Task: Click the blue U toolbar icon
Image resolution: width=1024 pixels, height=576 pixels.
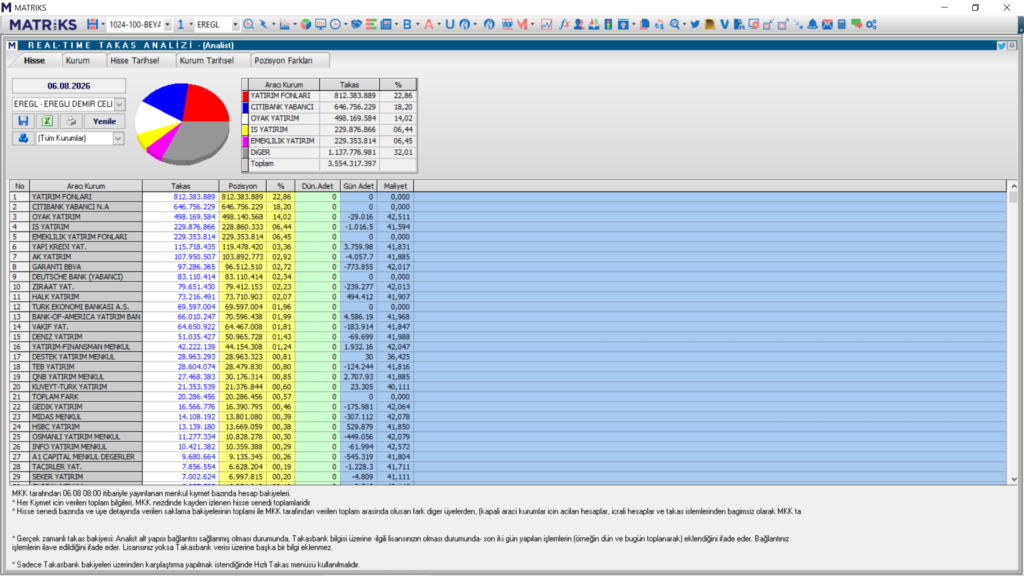Action: [x=449, y=24]
